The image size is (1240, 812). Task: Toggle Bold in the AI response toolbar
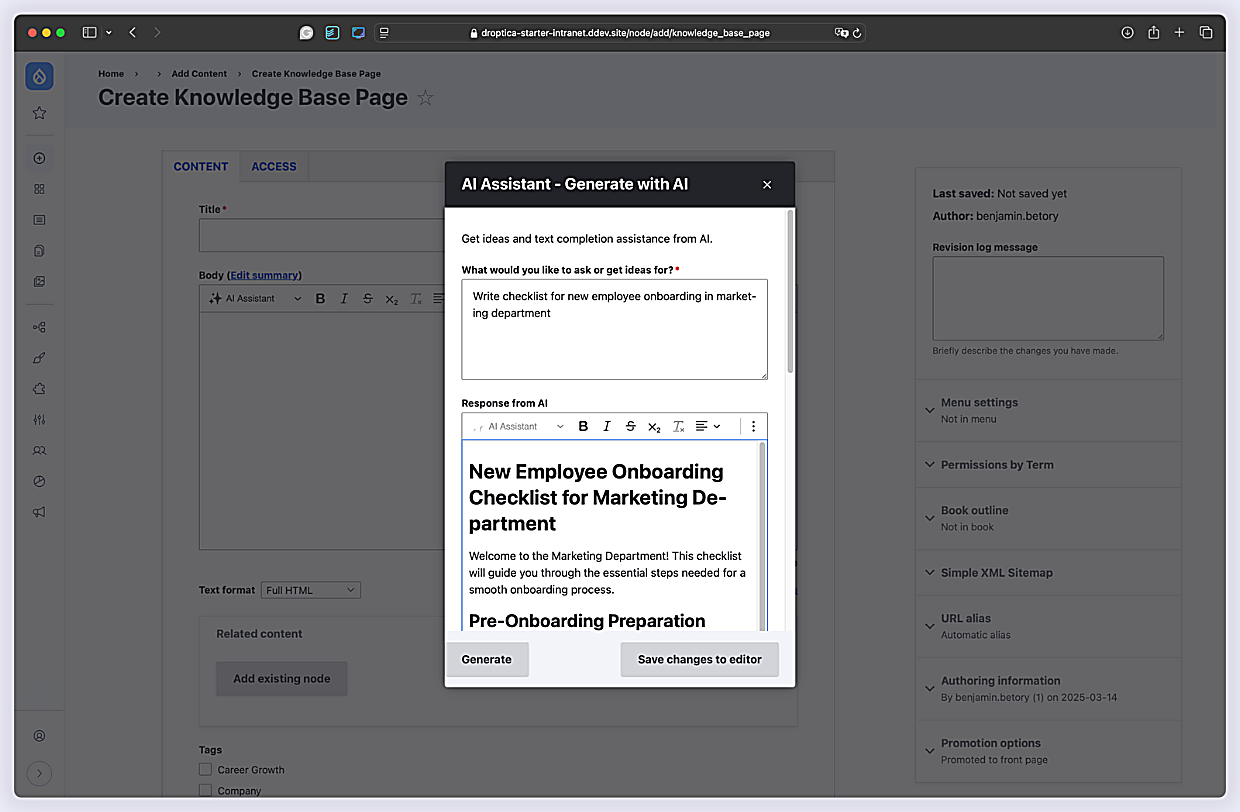click(x=583, y=426)
